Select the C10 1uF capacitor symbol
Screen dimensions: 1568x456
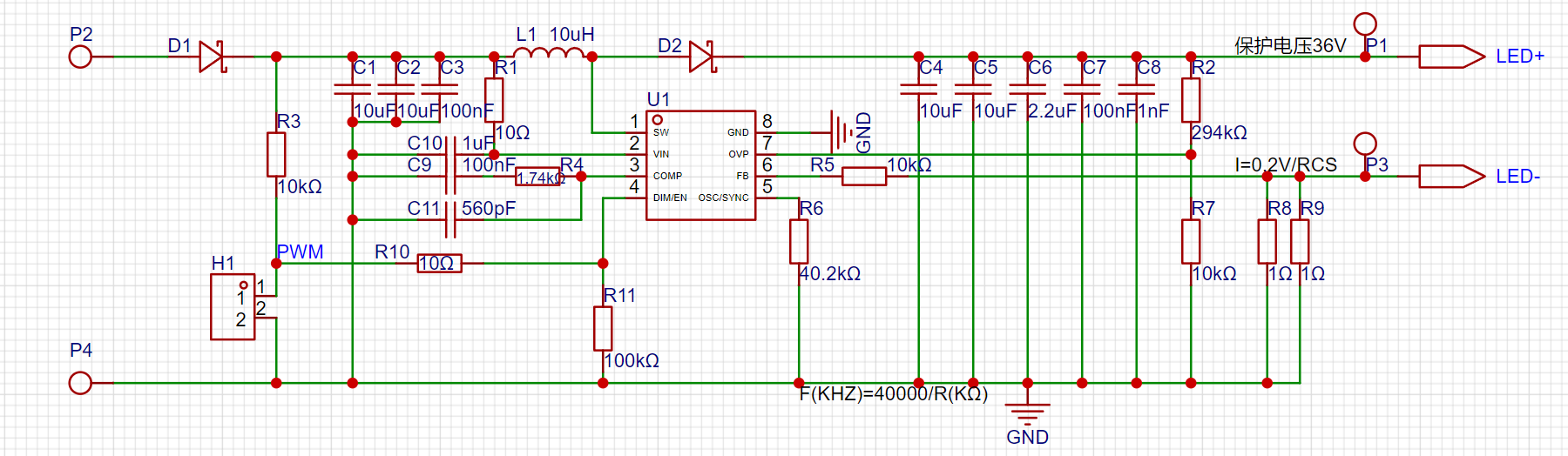pyautogui.click(x=450, y=154)
